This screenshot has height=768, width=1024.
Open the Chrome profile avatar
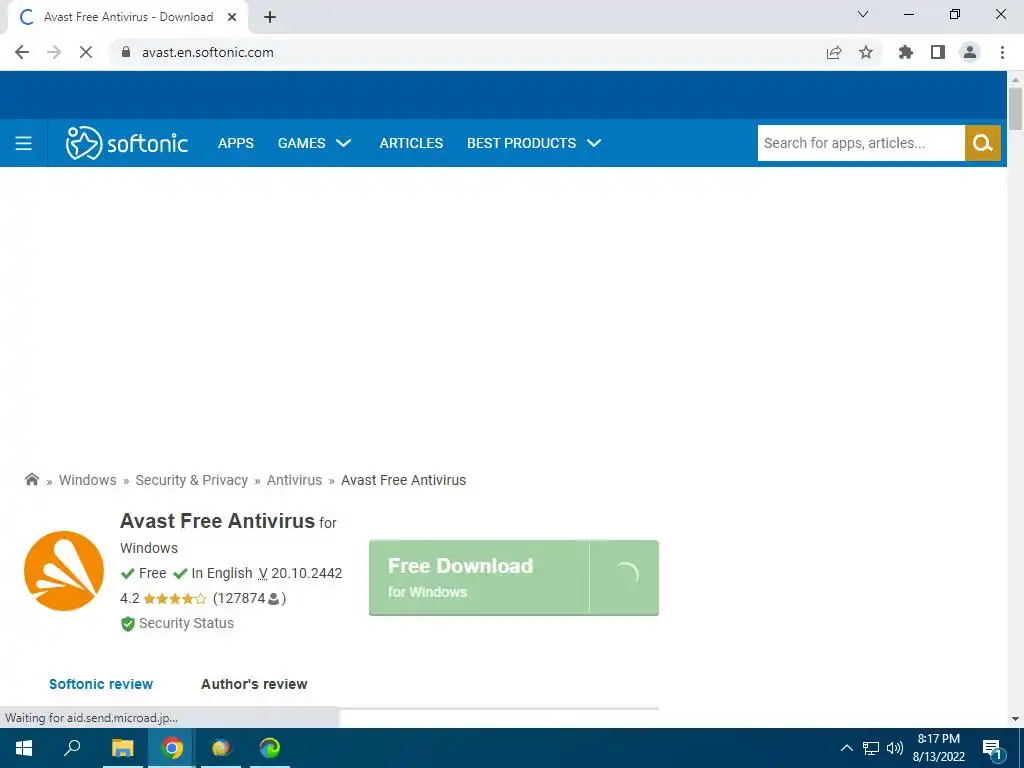coord(970,52)
